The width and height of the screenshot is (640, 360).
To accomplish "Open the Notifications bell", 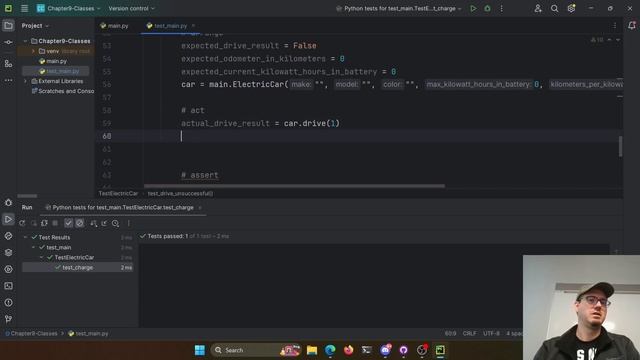I will tap(632, 26).
